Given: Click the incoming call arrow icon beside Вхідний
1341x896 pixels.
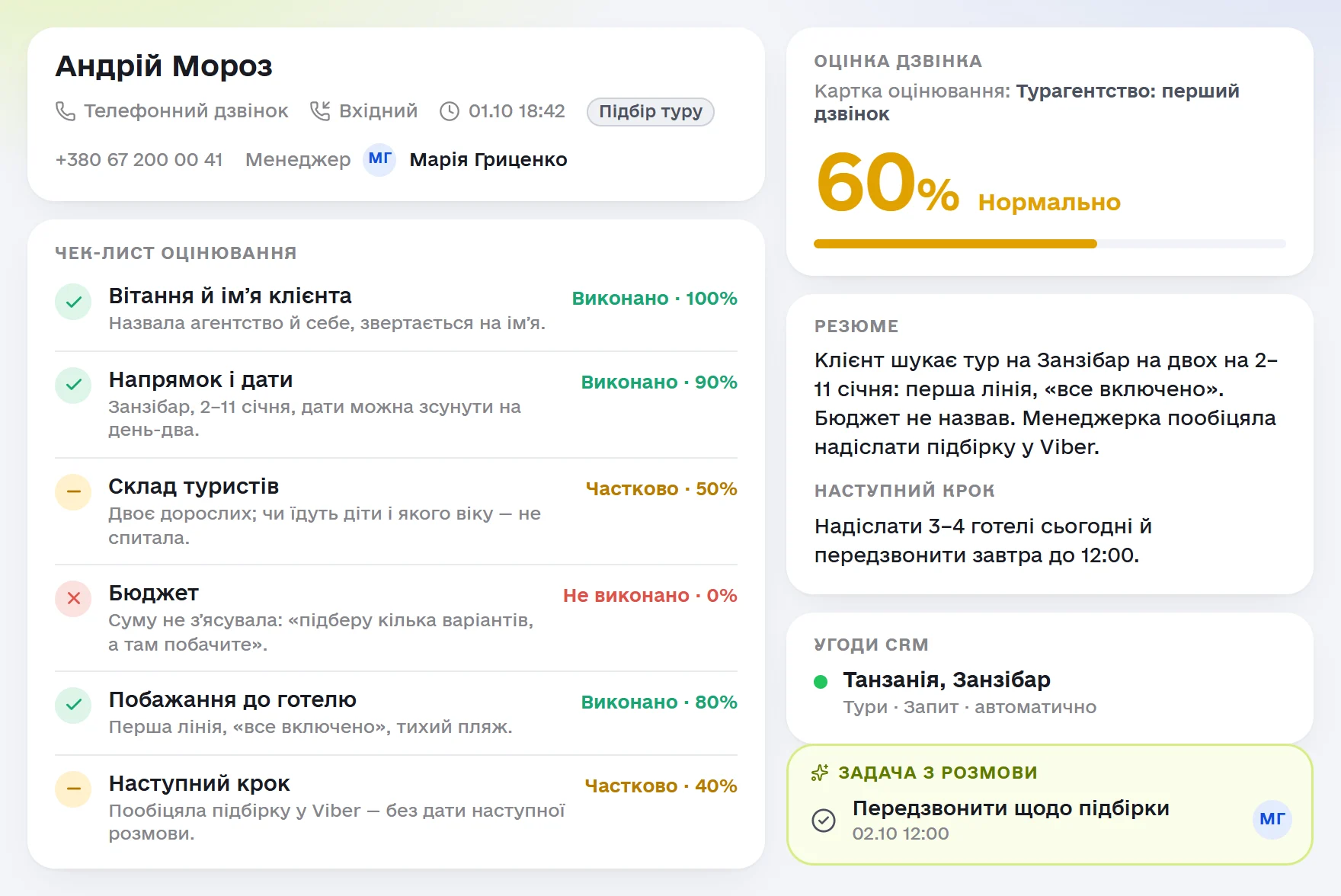Looking at the screenshot, I should pos(320,111).
